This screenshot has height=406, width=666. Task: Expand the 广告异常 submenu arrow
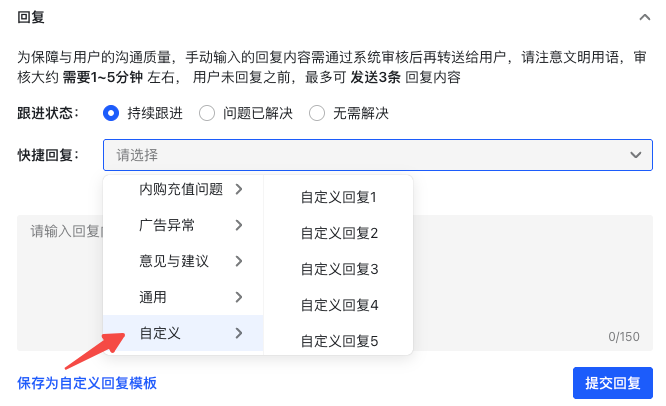(239, 225)
